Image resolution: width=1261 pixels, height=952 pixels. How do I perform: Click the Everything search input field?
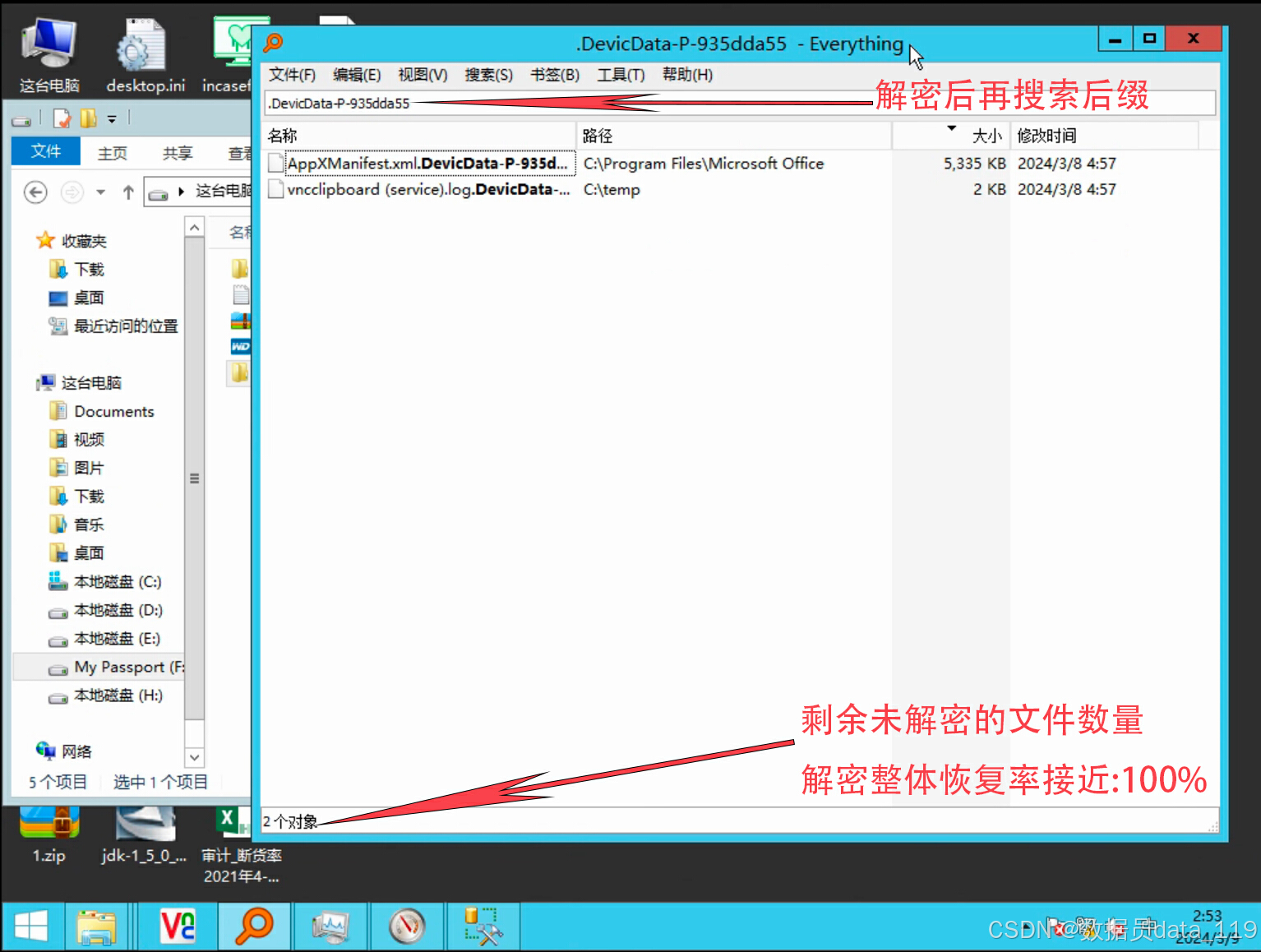point(738,104)
